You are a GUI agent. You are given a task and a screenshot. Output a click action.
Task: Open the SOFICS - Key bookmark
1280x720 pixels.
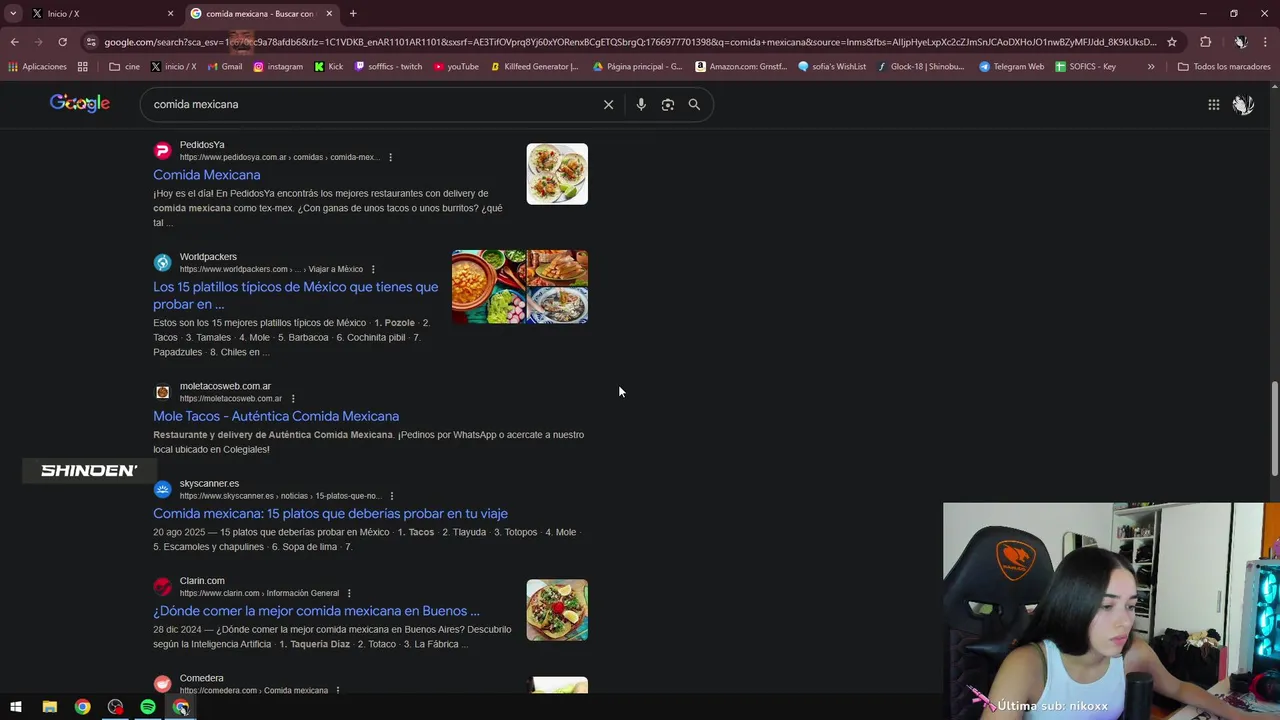pos(1085,67)
